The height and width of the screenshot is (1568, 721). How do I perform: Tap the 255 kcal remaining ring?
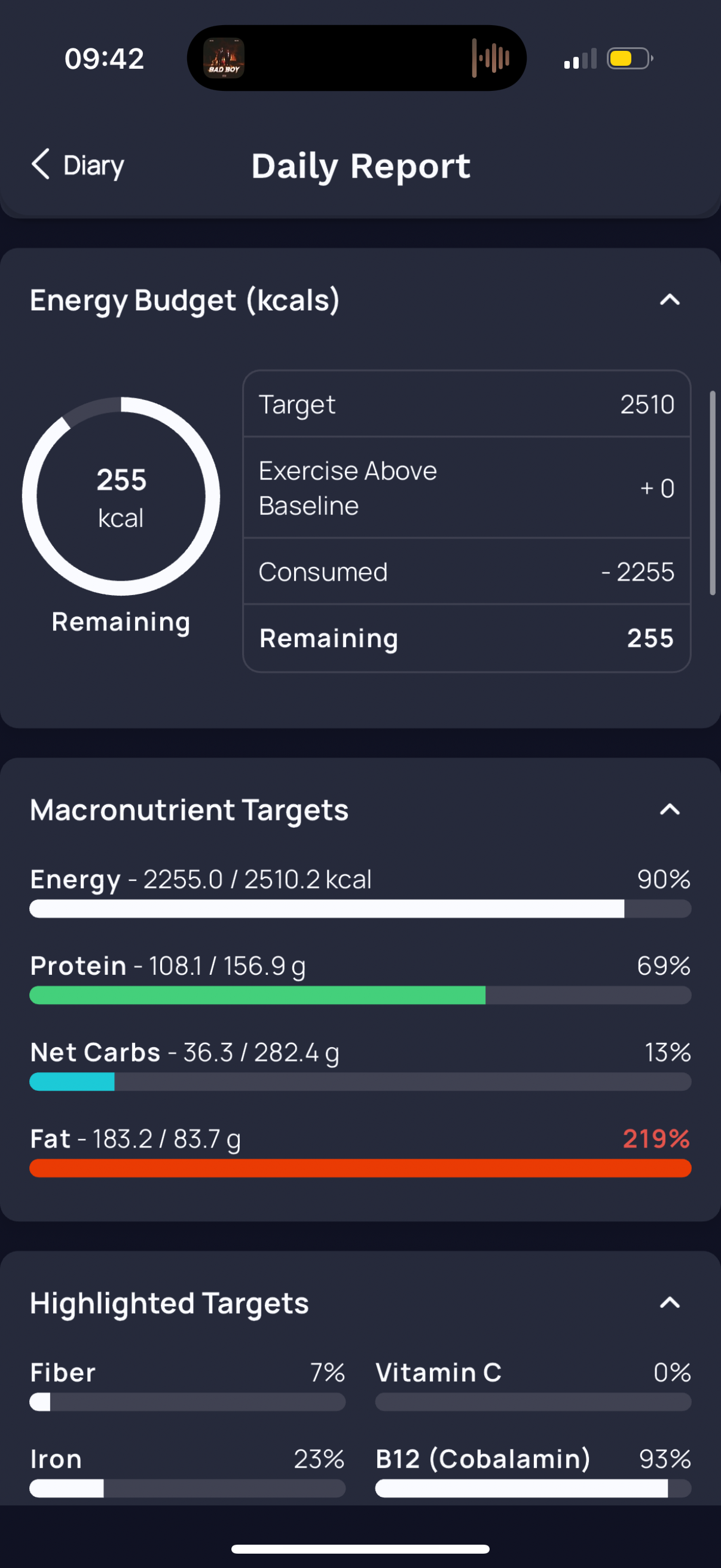(121, 496)
